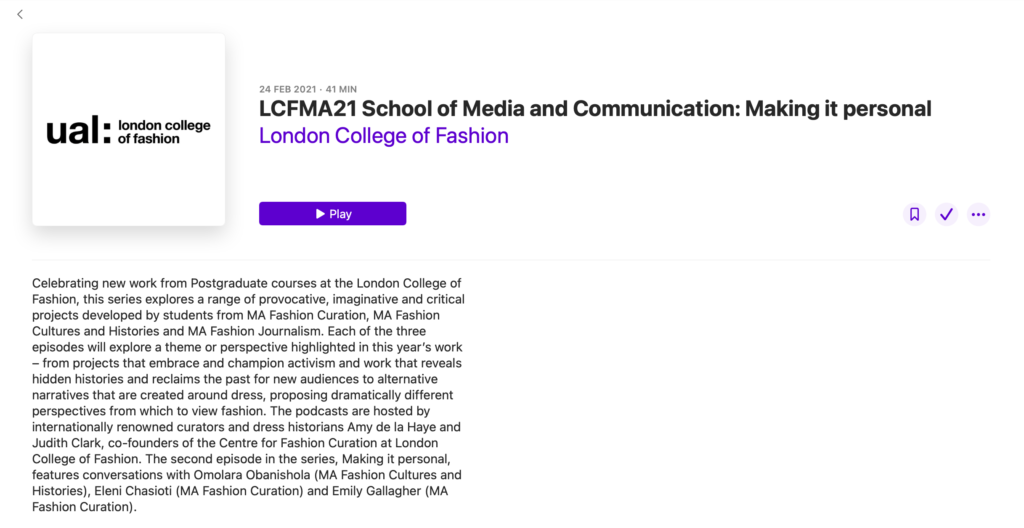Click 'london college of fashion' text in artwork
This screenshot has width=1024, height=528.
click(163, 132)
